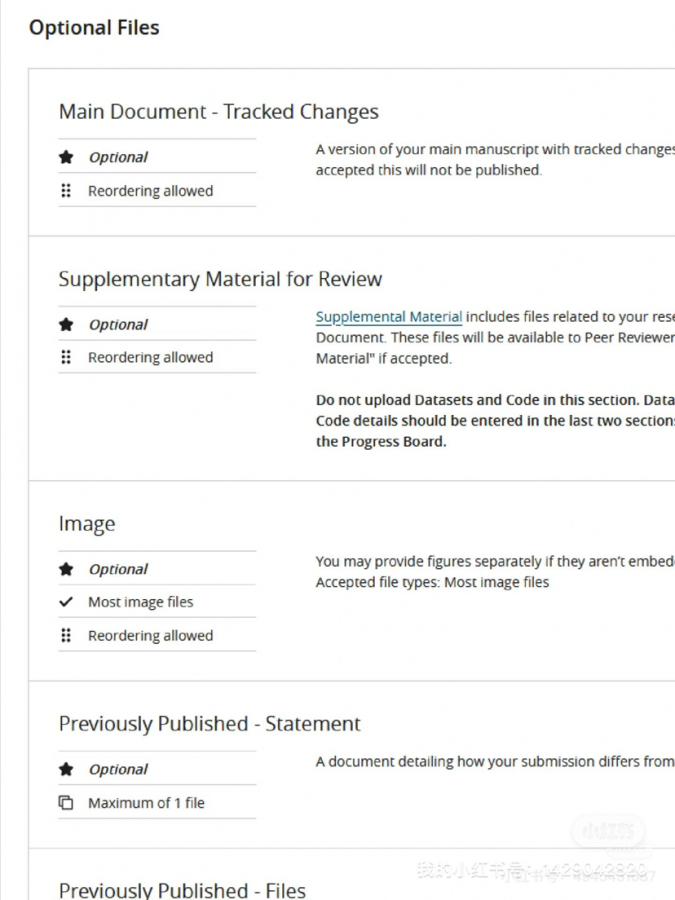The image size is (675, 900).
Task: Click Reordering allowed text in the Image section
Action: click(x=150, y=635)
